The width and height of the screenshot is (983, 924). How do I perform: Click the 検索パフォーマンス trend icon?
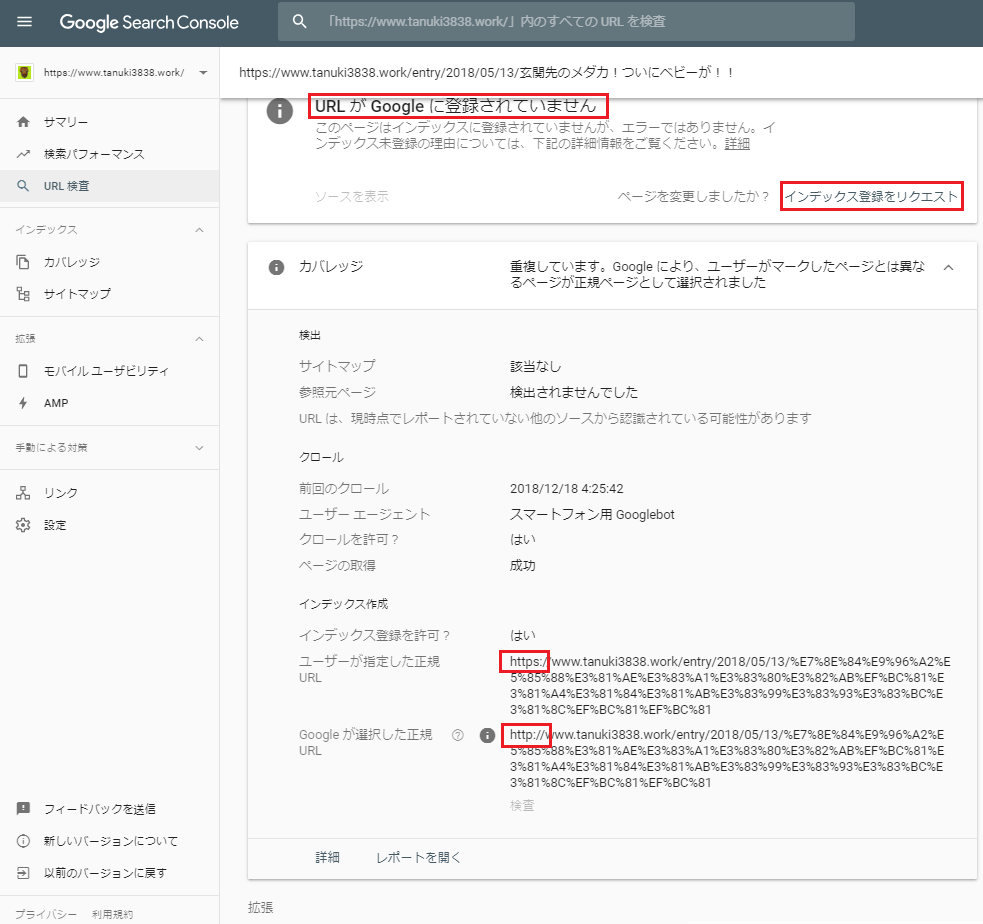(23, 154)
